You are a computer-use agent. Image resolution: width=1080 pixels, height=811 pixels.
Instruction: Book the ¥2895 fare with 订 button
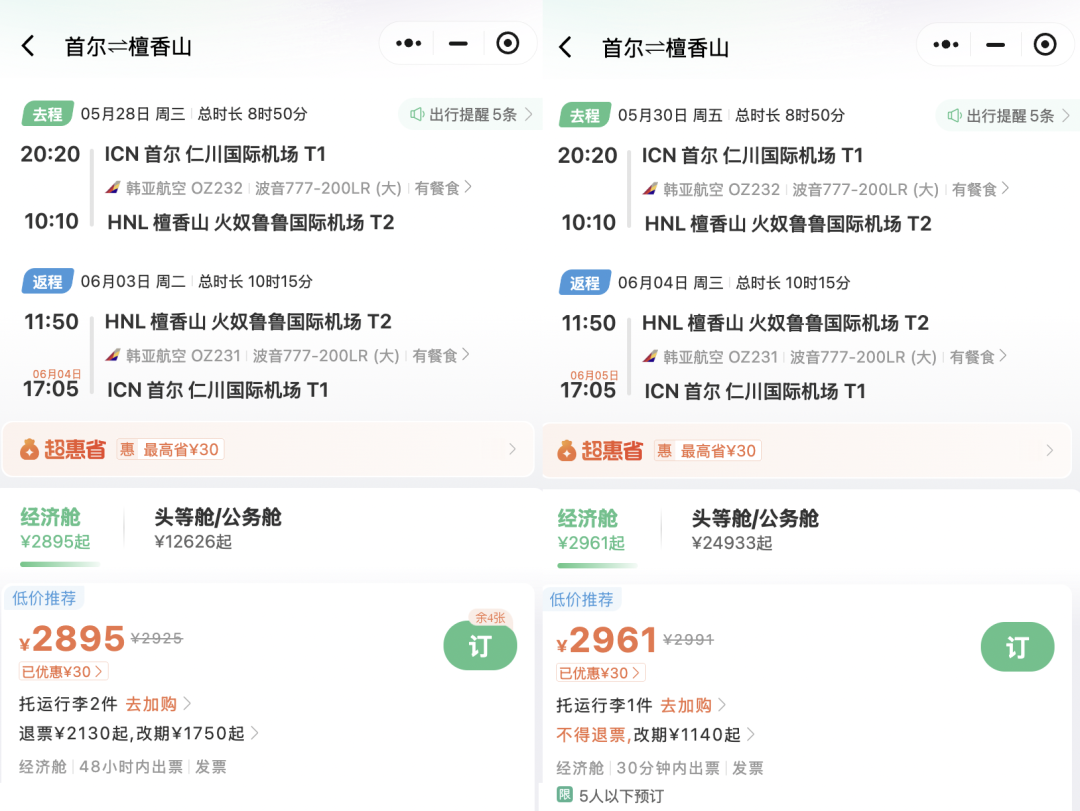point(480,646)
